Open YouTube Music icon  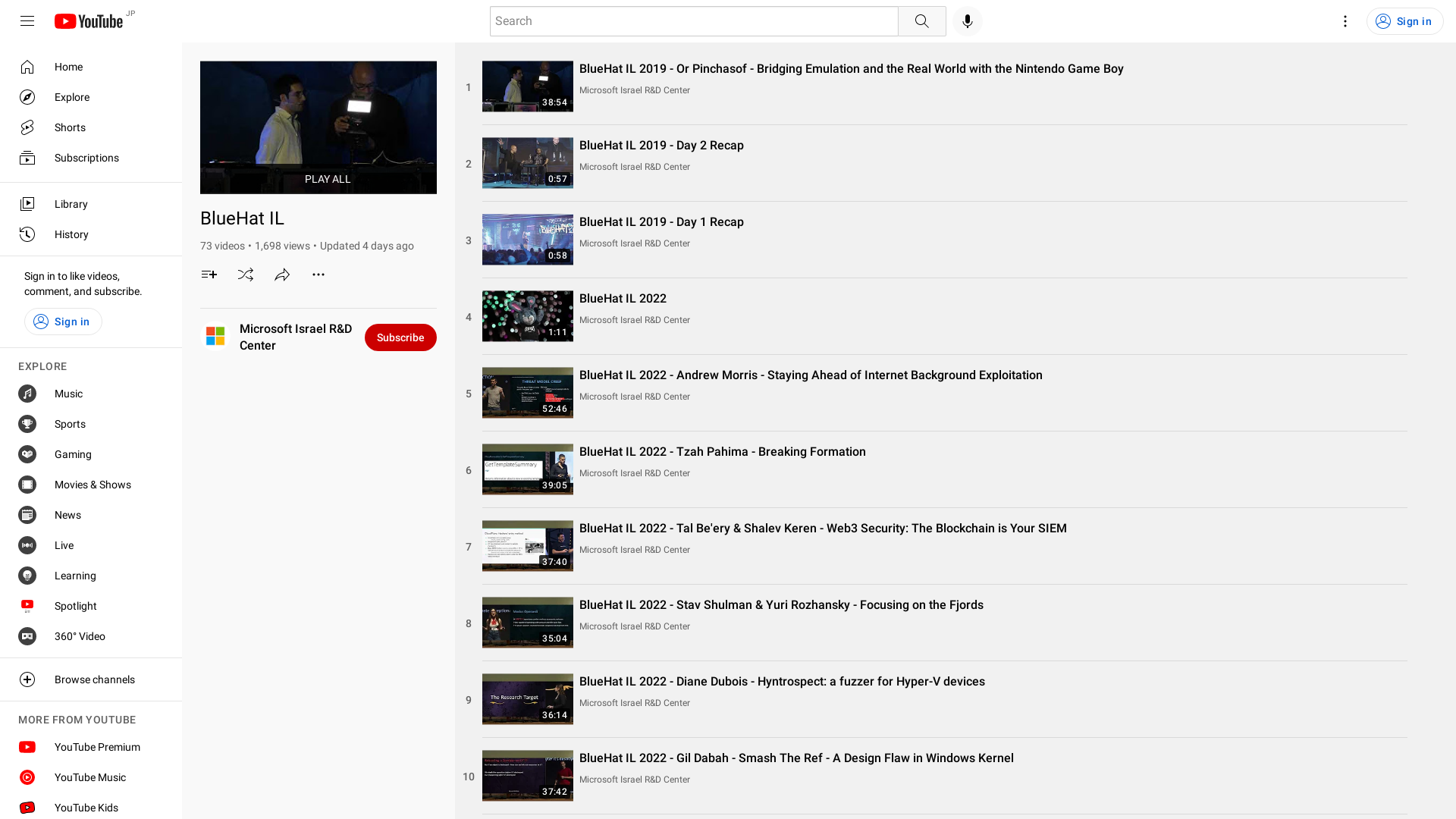click(27, 777)
